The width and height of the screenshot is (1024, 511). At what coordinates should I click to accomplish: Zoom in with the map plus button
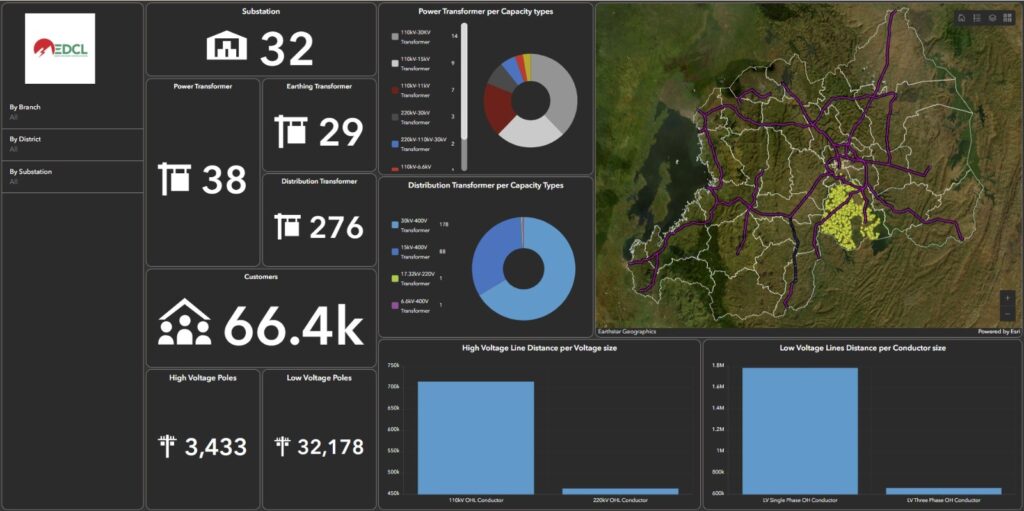(1008, 297)
